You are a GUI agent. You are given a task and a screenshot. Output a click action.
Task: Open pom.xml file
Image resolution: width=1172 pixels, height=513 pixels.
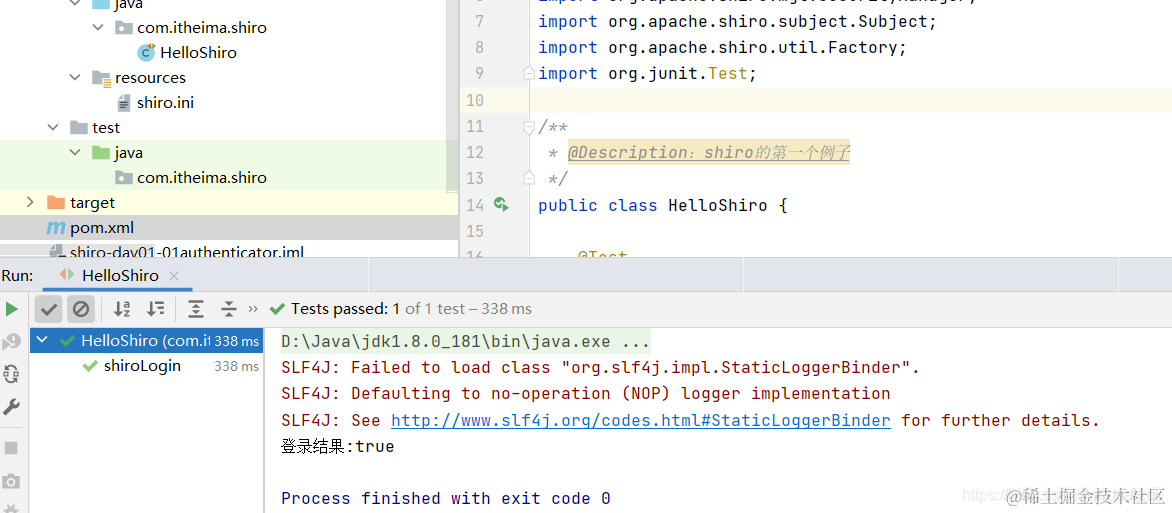[102, 227]
